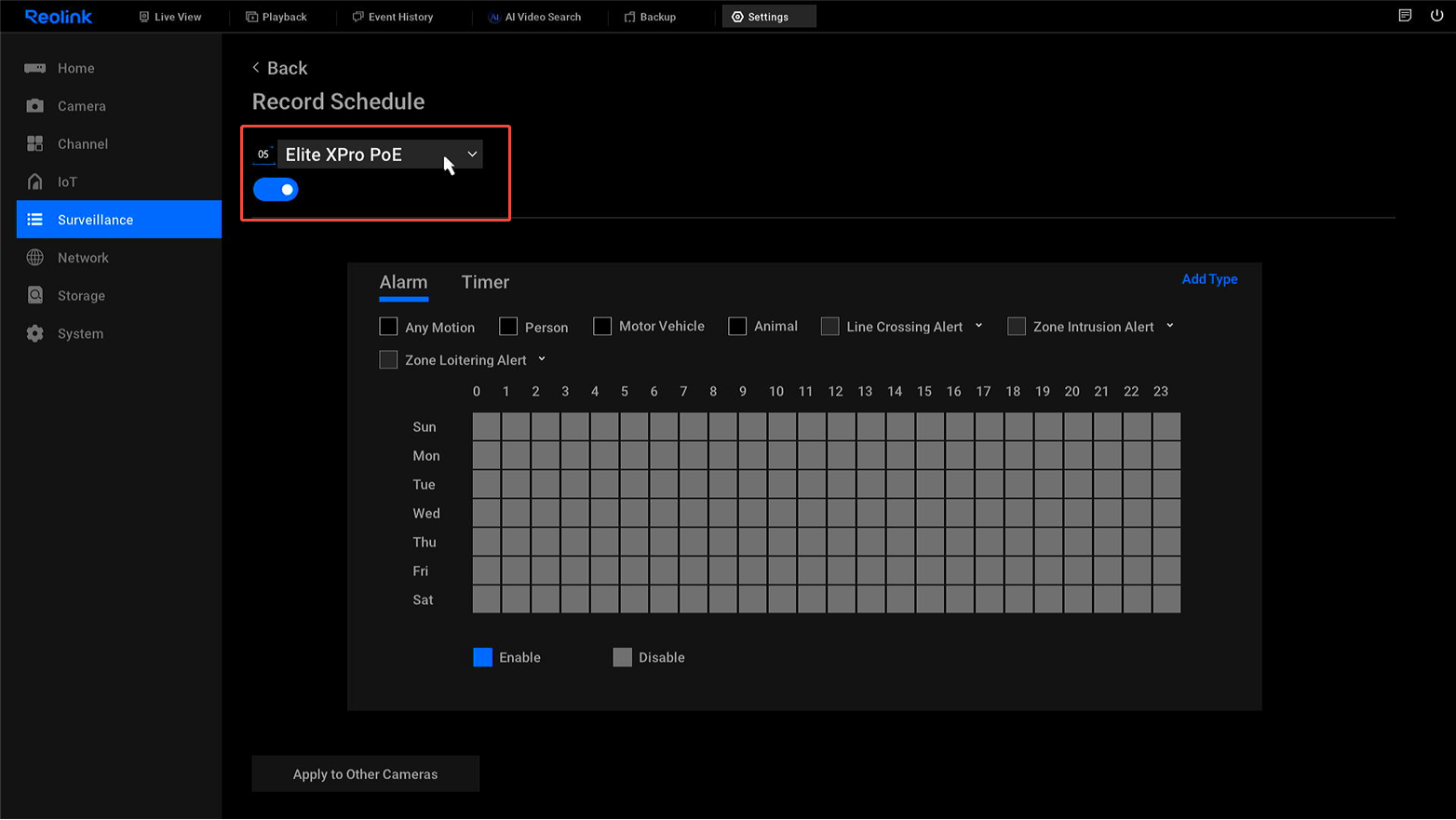Image resolution: width=1456 pixels, height=820 pixels.
Task: Click the System gear icon
Action: [35, 333]
